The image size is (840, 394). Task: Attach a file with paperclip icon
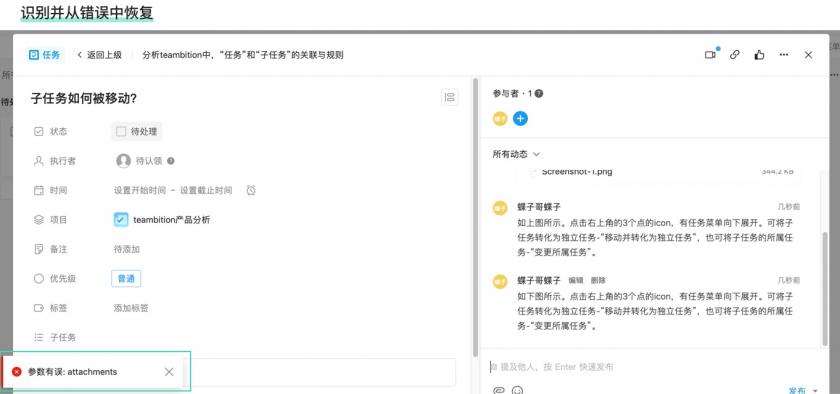tap(499, 390)
